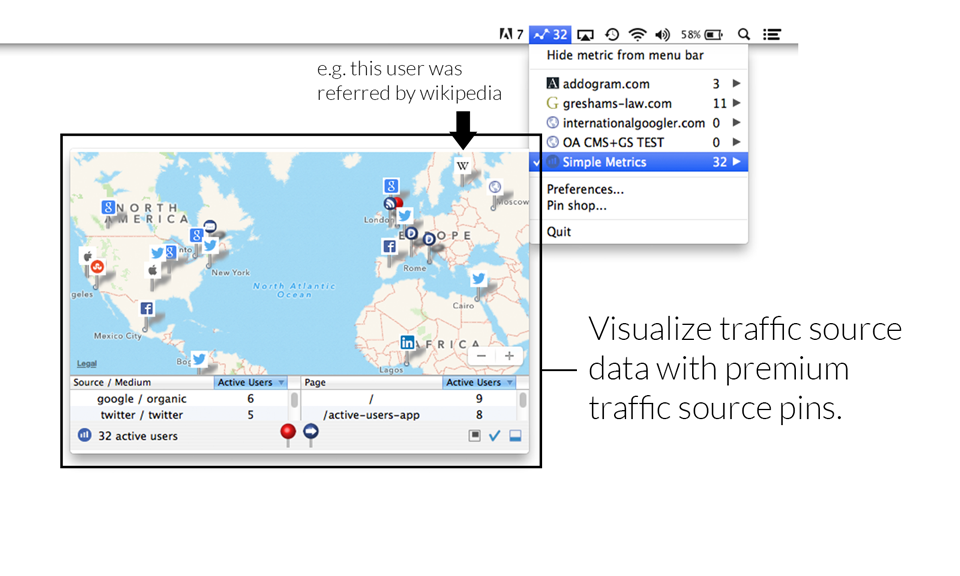Expand the greshams-law.com submenu arrow
This screenshot has width=960, height=576.
[x=737, y=103]
